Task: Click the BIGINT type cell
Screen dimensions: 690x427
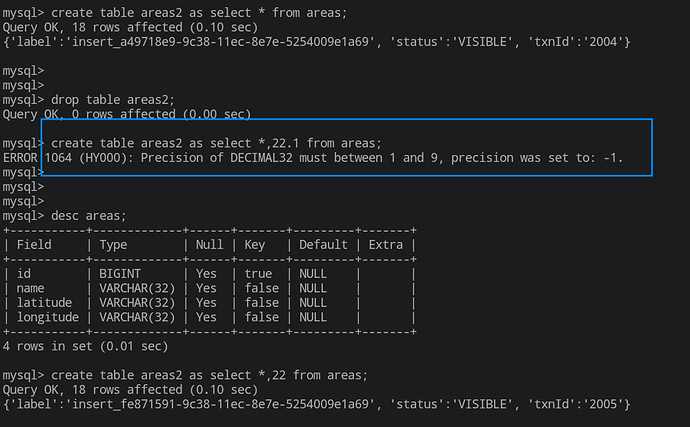Action: [x=121, y=274]
